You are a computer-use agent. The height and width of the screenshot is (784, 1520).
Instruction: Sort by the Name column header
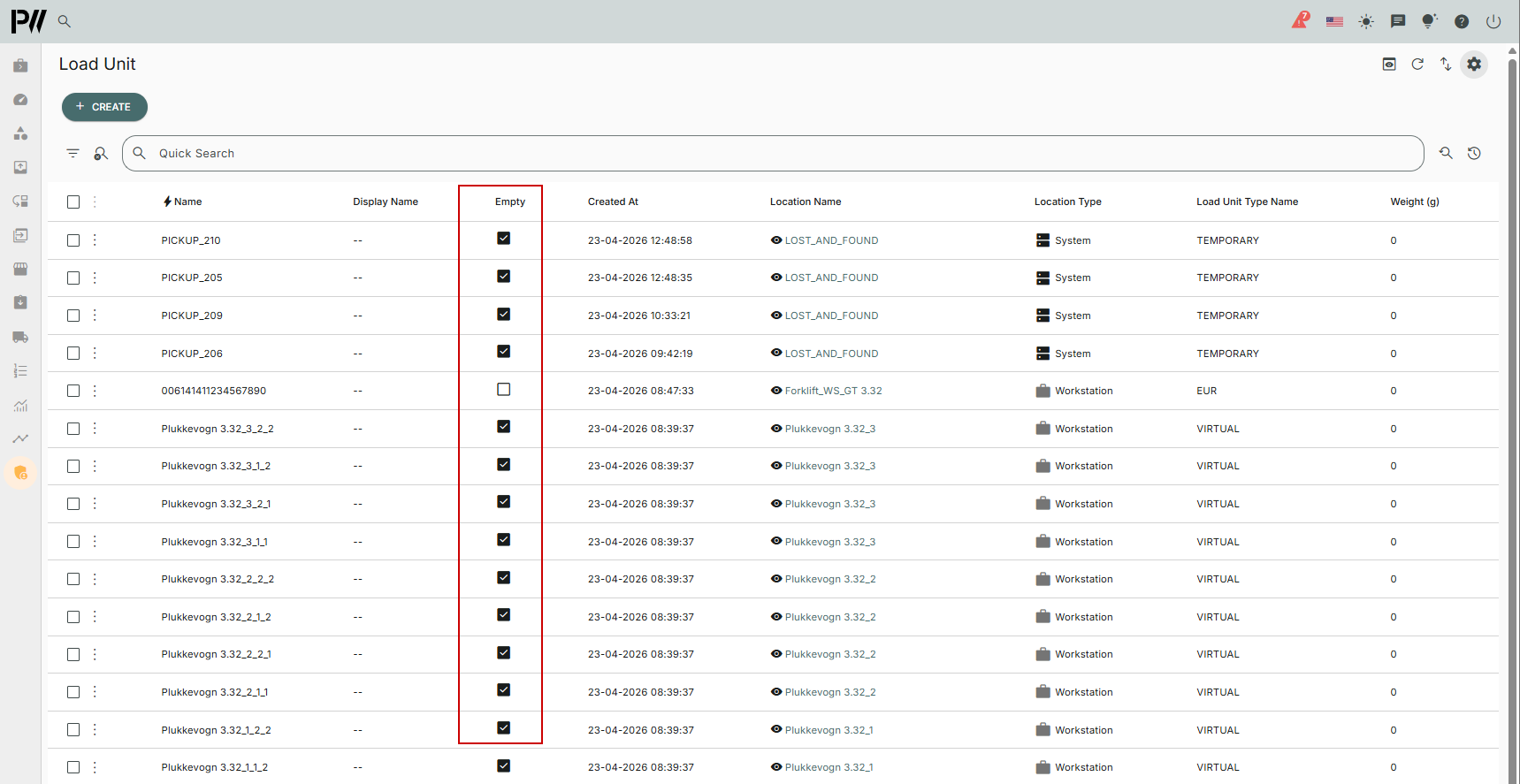(x=188, y=202)
